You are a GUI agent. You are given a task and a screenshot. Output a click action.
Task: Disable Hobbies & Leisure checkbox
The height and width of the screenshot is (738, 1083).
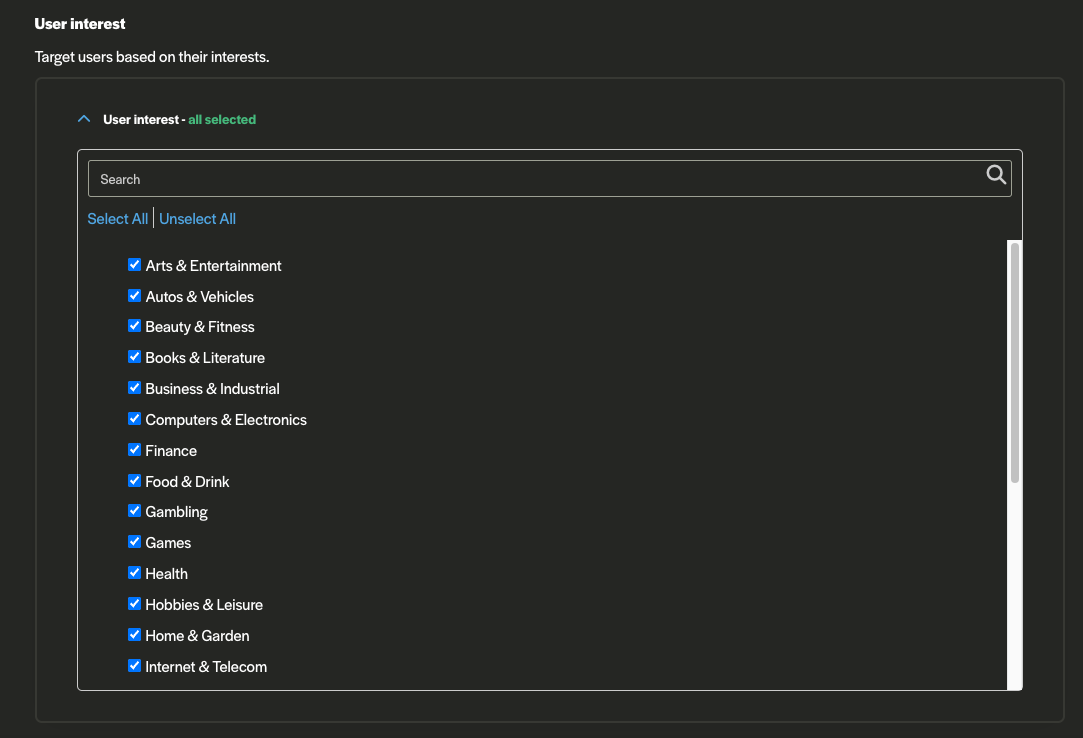pos(134,604)
